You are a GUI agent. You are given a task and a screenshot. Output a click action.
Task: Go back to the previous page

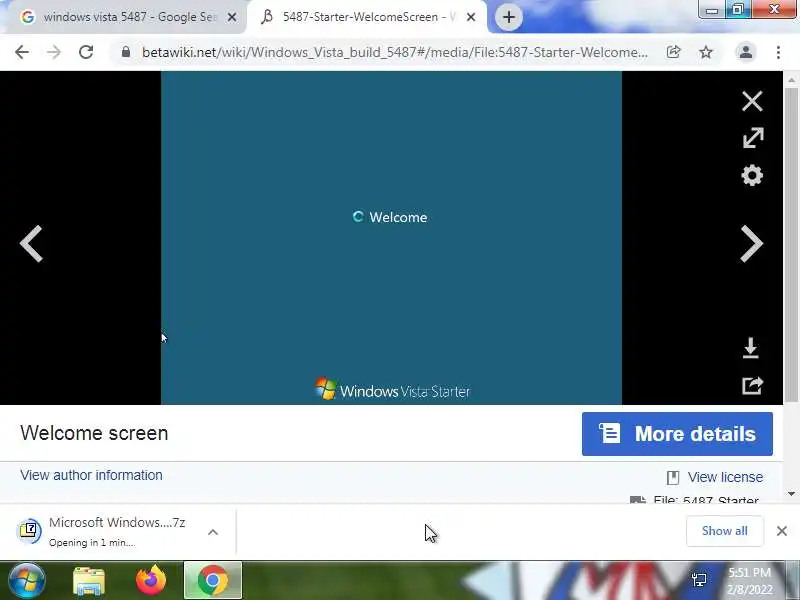(x=22, y=52)
